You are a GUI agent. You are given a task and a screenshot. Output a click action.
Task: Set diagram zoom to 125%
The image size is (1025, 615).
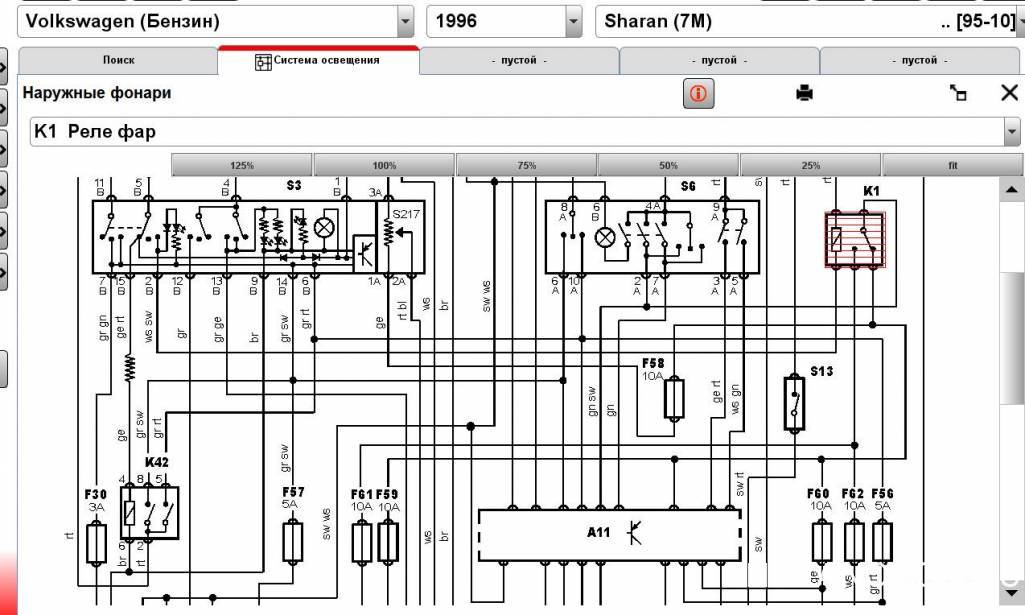pyautogui.click(x=242, y=165)
